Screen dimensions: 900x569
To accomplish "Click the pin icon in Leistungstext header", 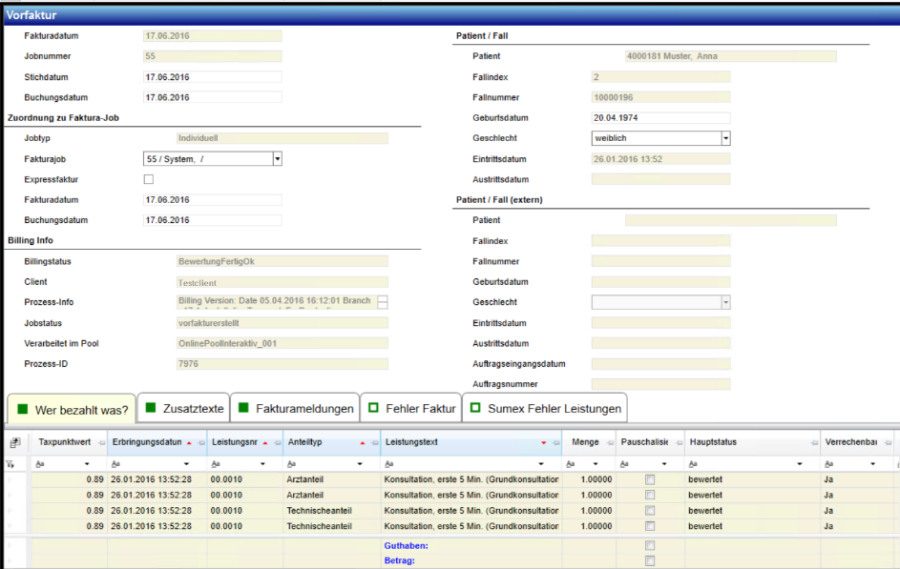I will [555, 442].
